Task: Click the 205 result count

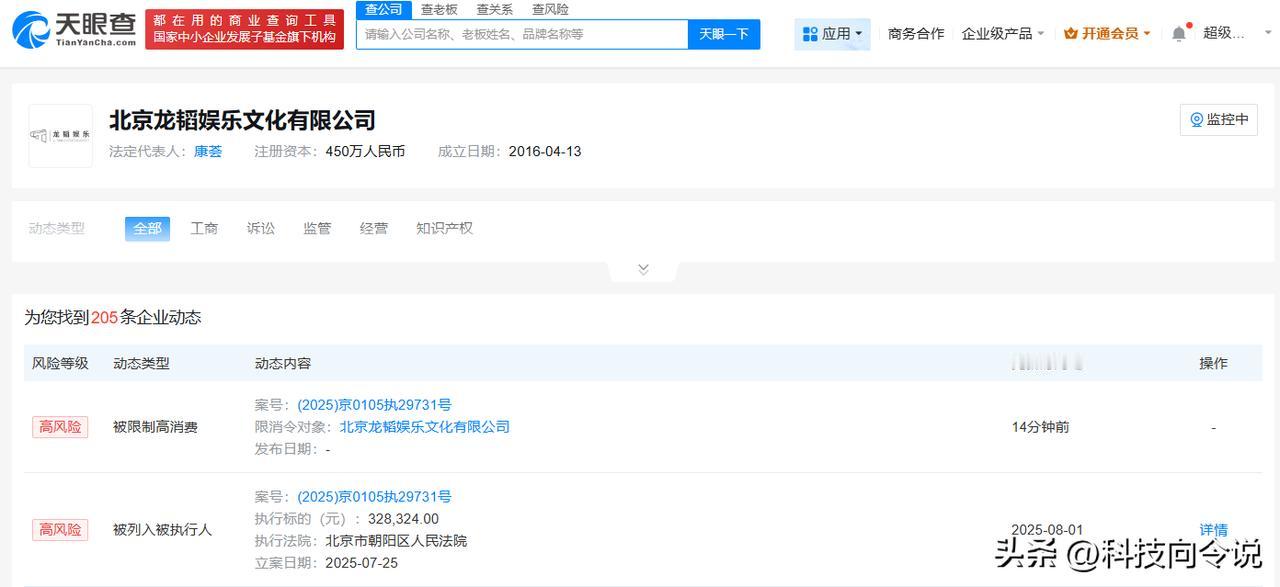Action: point(104,318)
